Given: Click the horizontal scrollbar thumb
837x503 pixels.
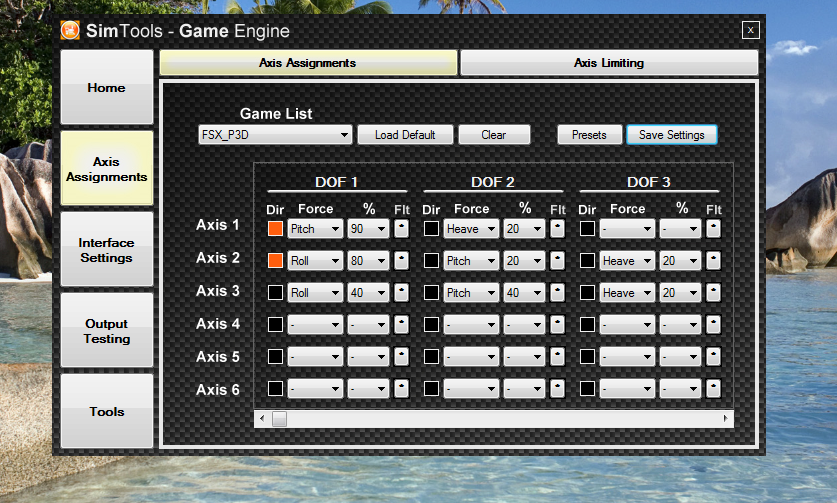Looking at the screenshot, I should point(279,419).
